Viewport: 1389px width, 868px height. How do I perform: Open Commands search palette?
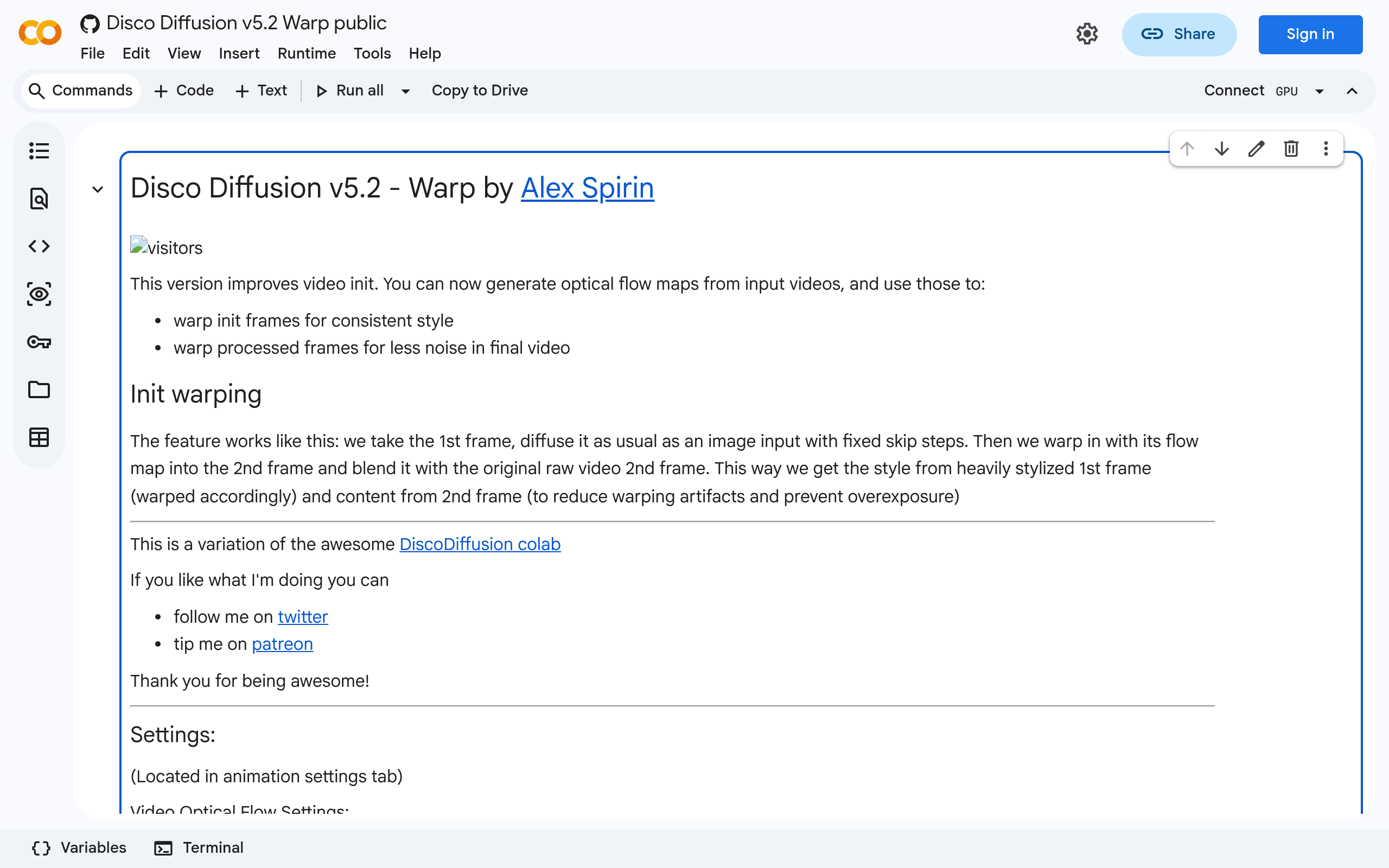(x=81, y=91)
